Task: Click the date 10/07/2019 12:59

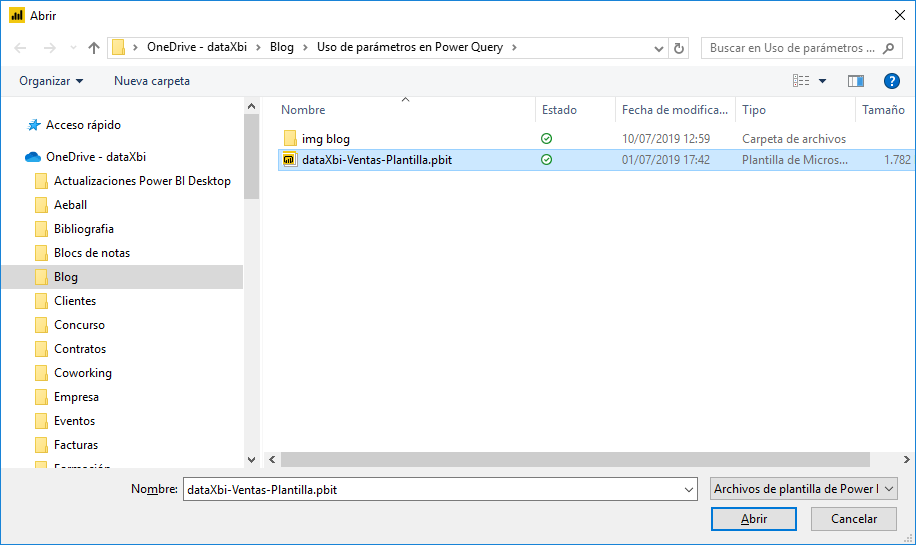Action: [x=665, y=139]
